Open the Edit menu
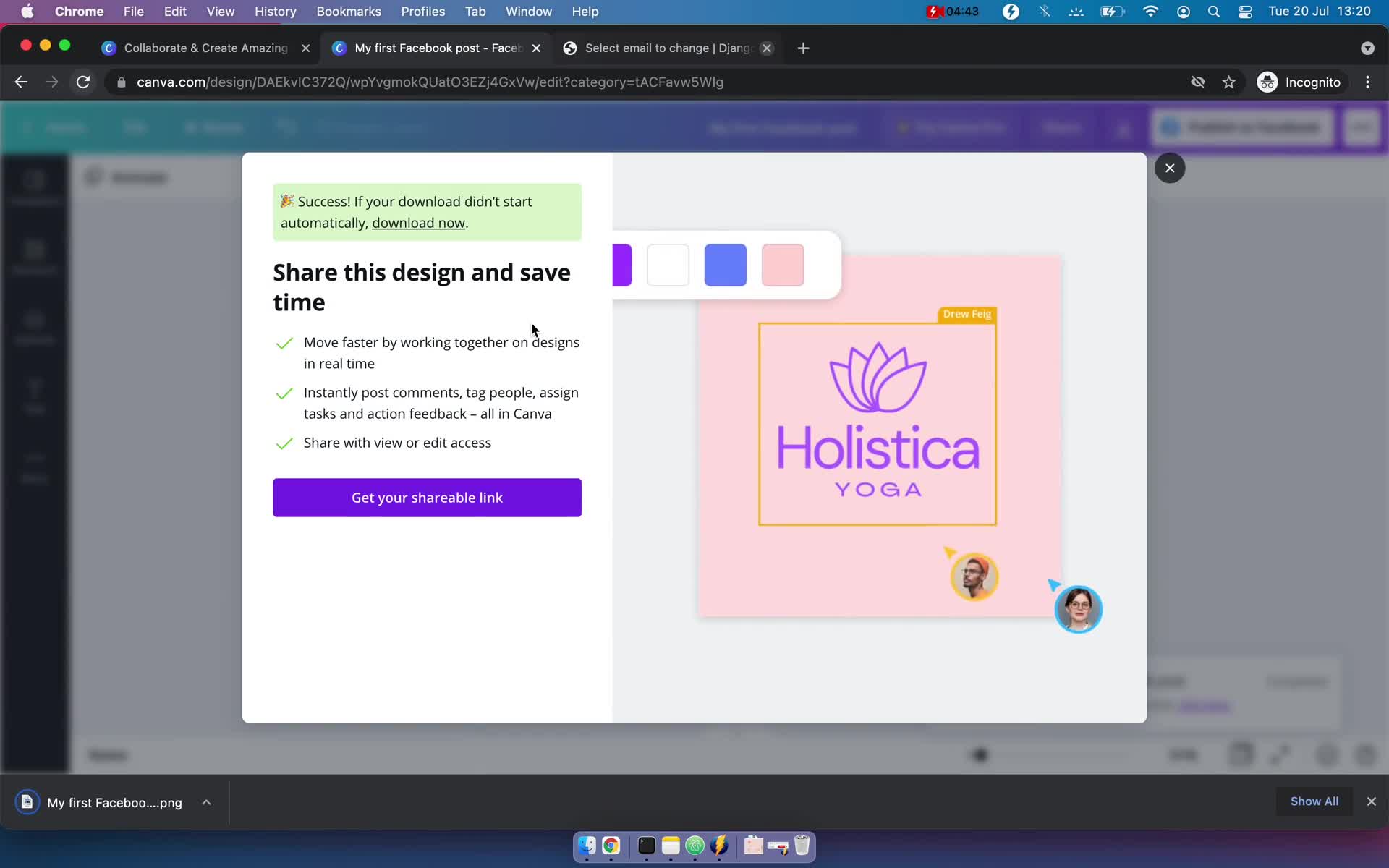This screenshot has width=1389, height=868. (175, 11)
